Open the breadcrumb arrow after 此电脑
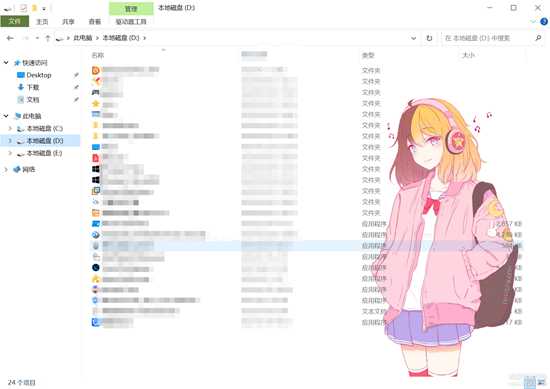 click(98, 38)
